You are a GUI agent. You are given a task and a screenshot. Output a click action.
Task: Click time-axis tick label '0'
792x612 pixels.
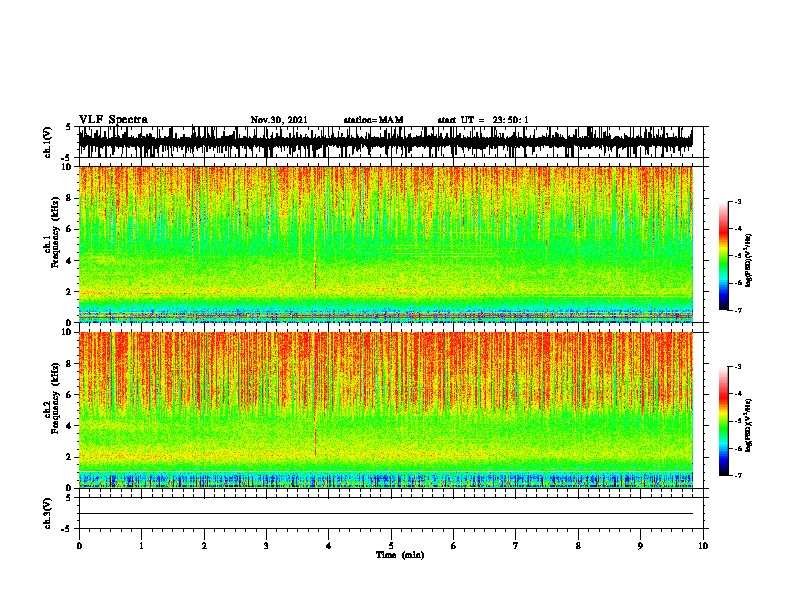click(79, 546)
